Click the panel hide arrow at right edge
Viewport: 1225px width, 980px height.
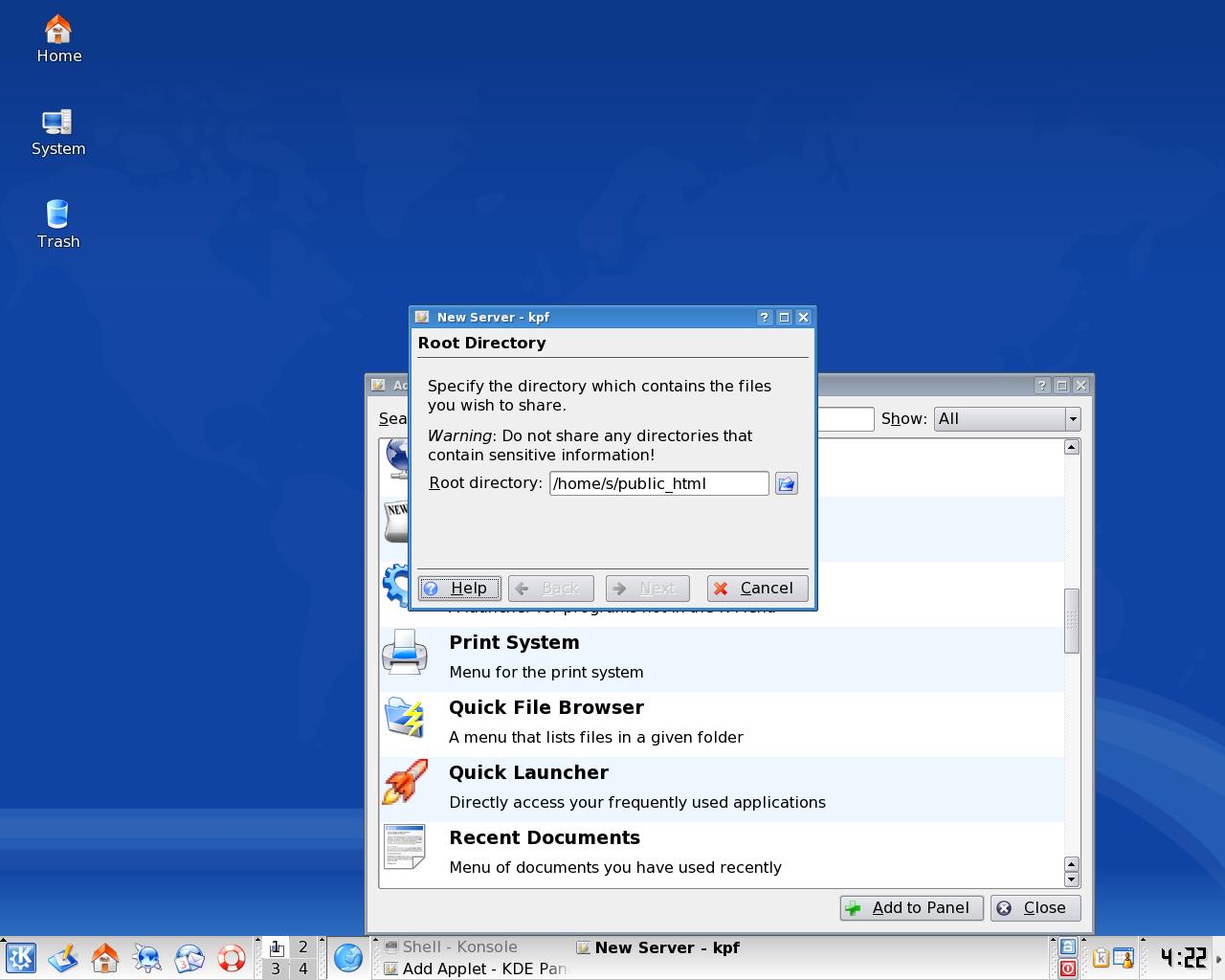[x=1218, y=957]
